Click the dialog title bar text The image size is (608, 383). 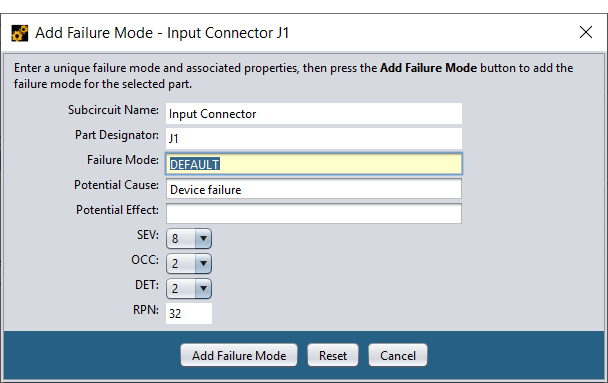[162, 33]
